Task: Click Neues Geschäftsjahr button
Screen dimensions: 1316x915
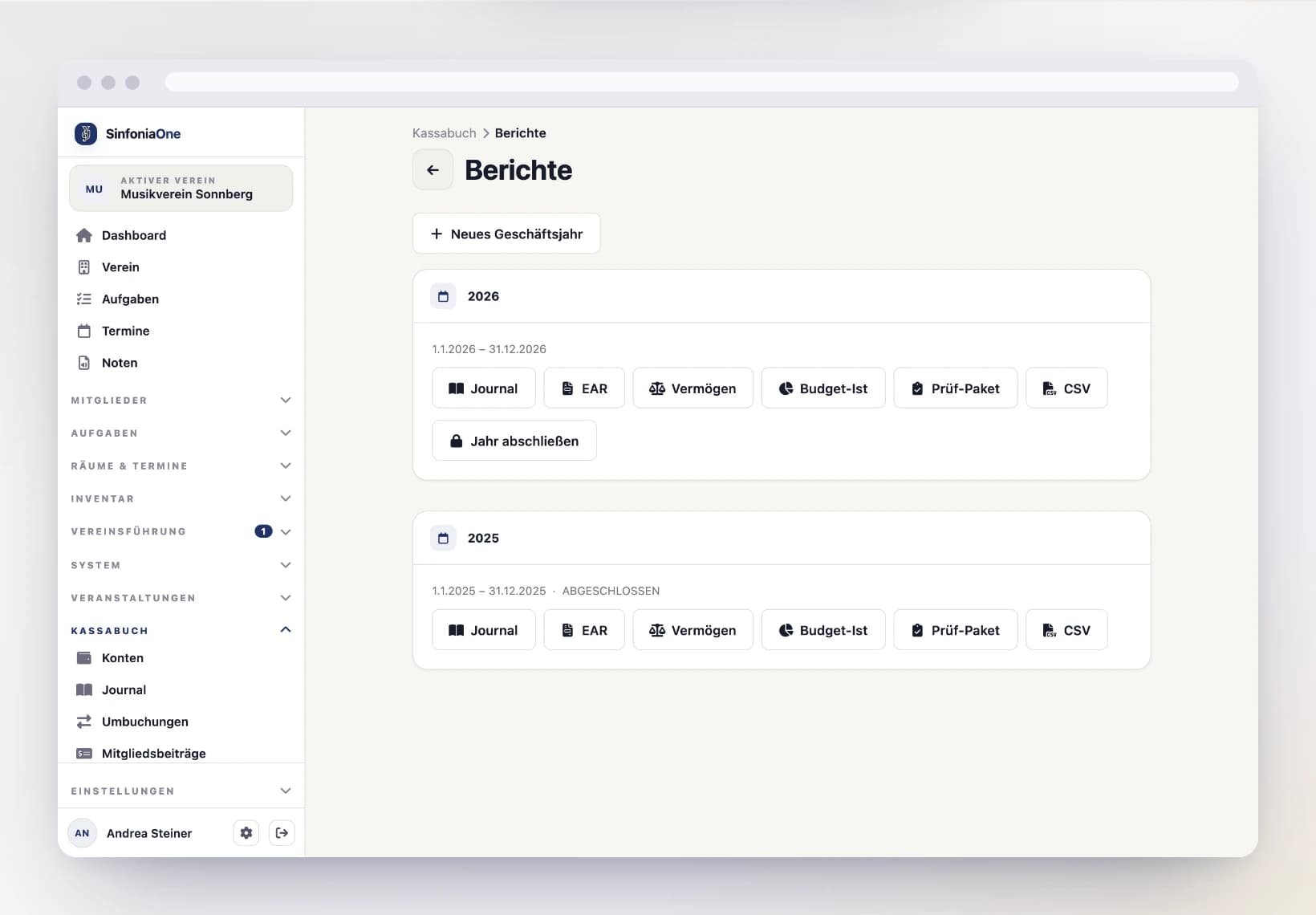Action: (x=506, y=234)
